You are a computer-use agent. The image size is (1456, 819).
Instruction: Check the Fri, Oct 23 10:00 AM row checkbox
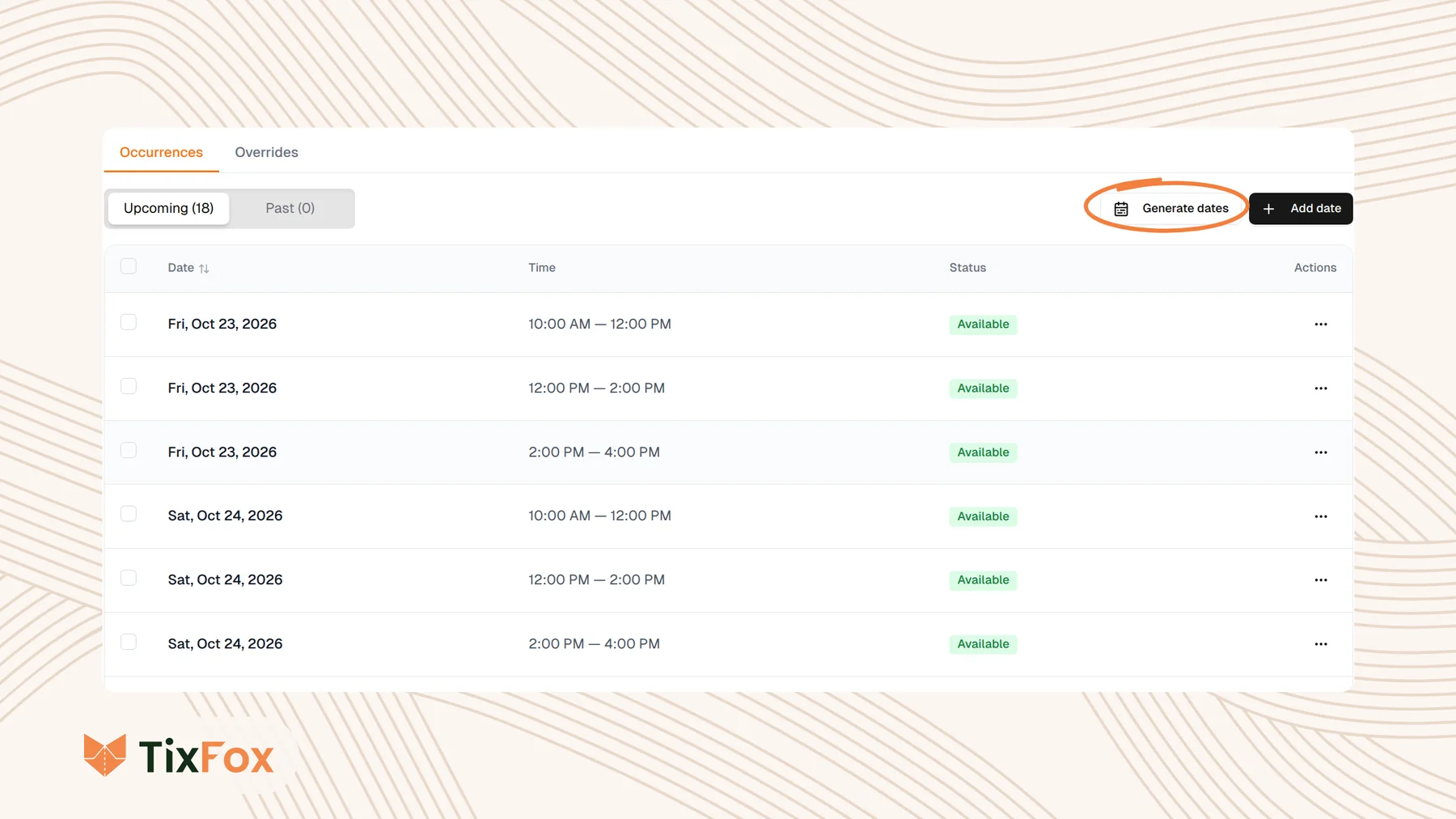[x=129, y=322]
